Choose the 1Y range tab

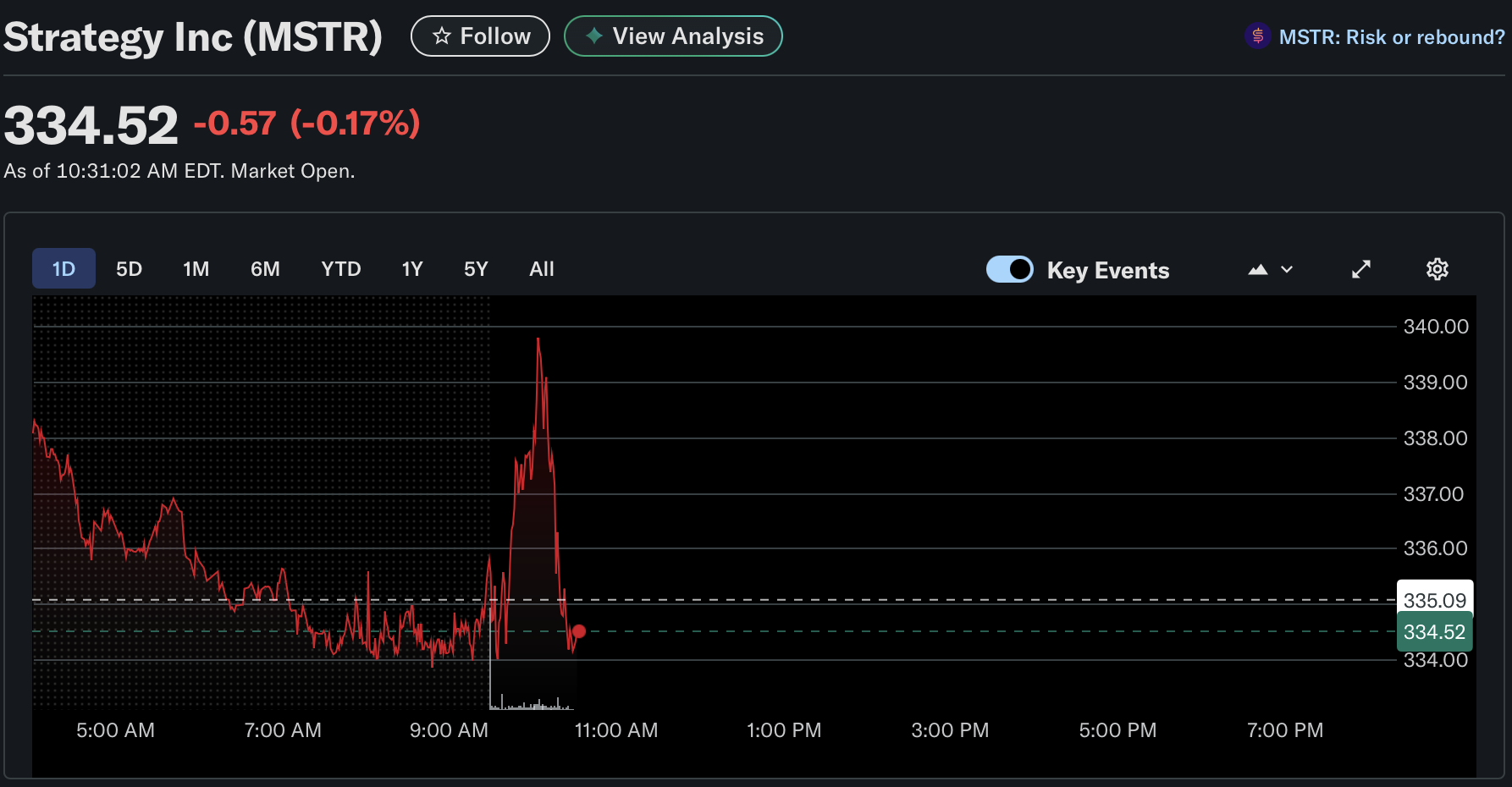[412, 269]
